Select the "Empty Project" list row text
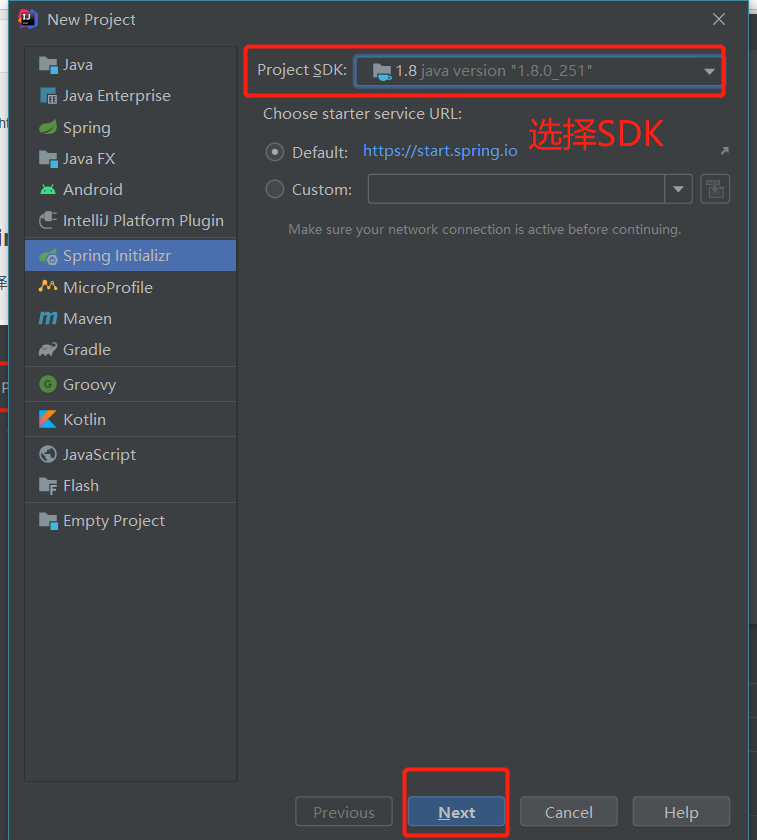Screen dimensions: 757x840 click(114, 521)
